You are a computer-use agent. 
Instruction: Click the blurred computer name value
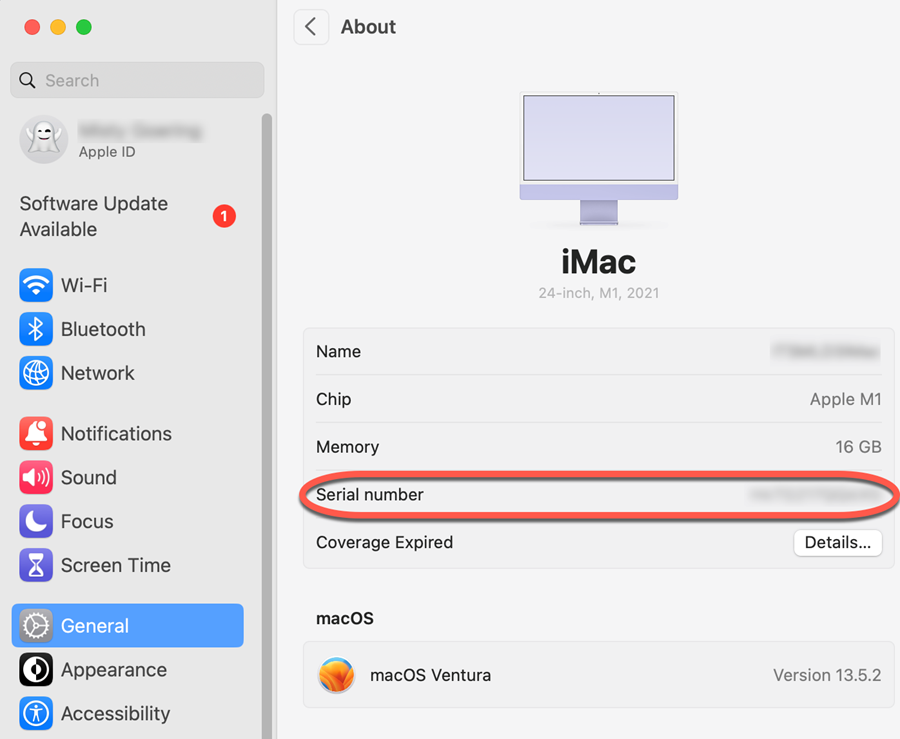click(825, 351)
